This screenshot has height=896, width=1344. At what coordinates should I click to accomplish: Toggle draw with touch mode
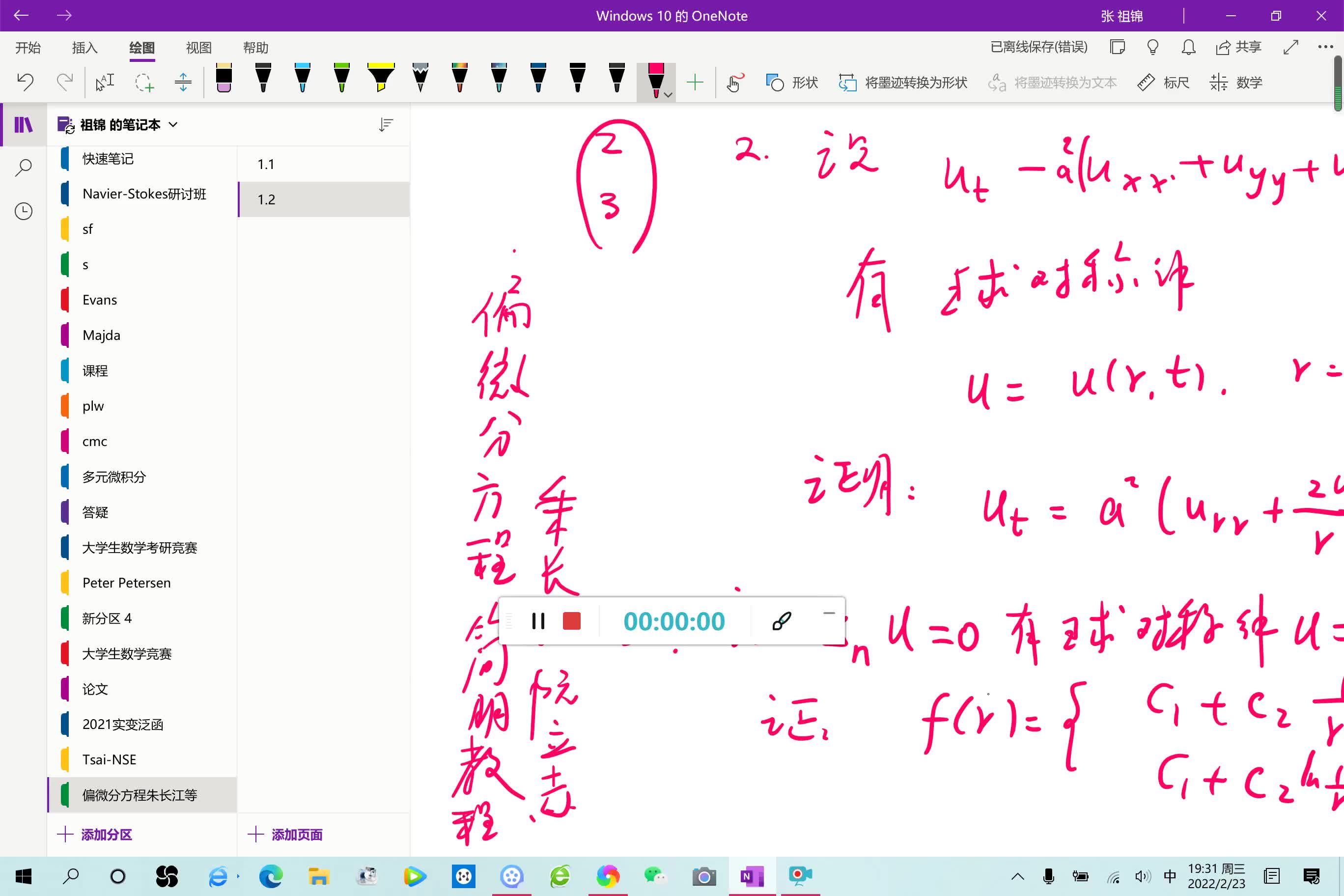tap(735, 83)
